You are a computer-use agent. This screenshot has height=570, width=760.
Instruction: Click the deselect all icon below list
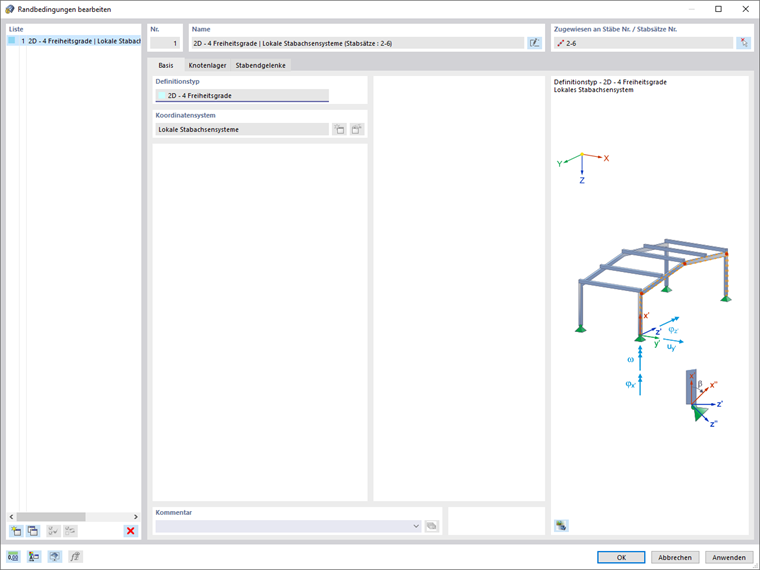[x=70, y=531]
